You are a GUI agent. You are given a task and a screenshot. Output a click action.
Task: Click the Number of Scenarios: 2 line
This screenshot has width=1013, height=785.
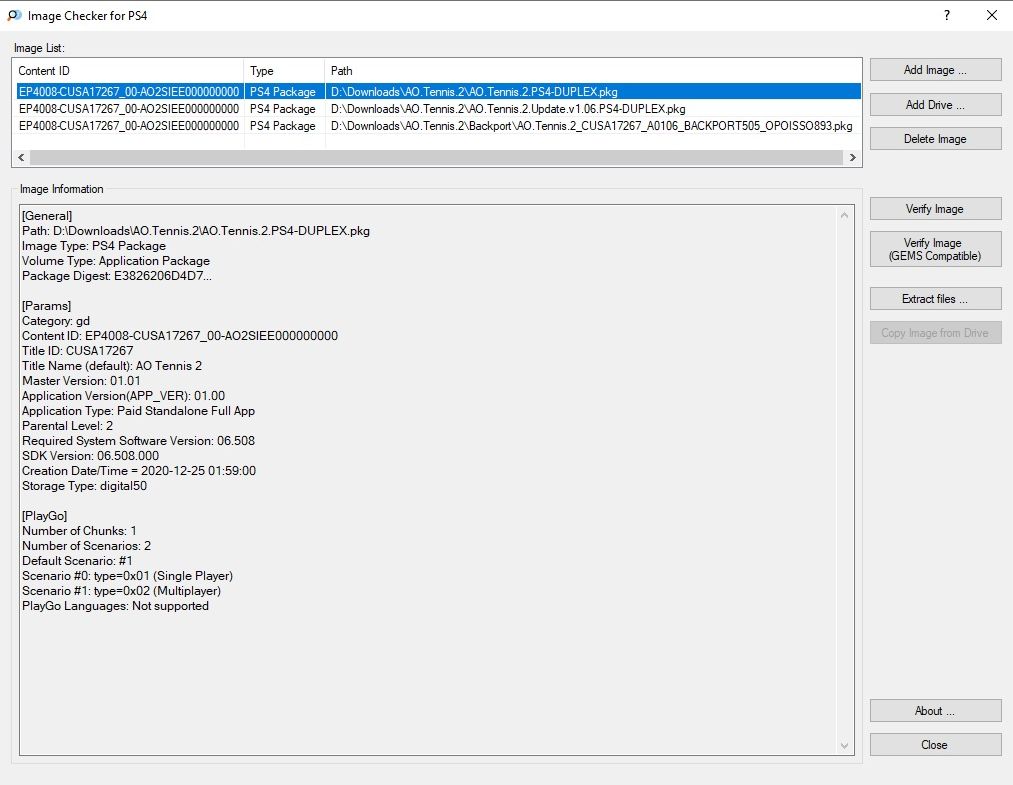[x=87, y=546]
